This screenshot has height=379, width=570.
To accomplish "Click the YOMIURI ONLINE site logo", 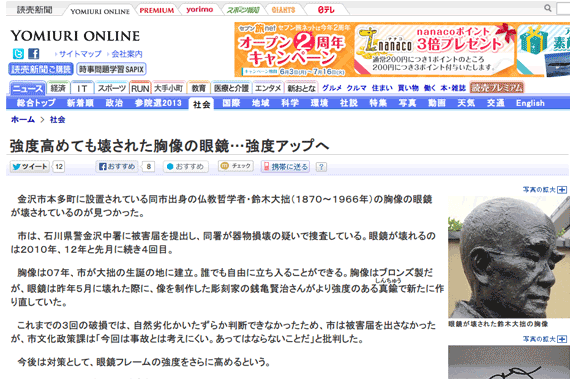I will click(75, 36).
